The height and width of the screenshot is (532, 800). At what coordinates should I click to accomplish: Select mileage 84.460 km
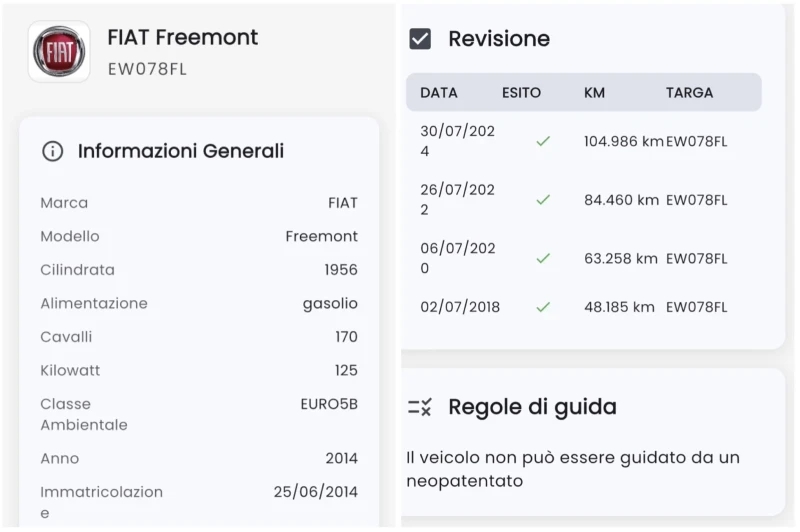[621, 200]
